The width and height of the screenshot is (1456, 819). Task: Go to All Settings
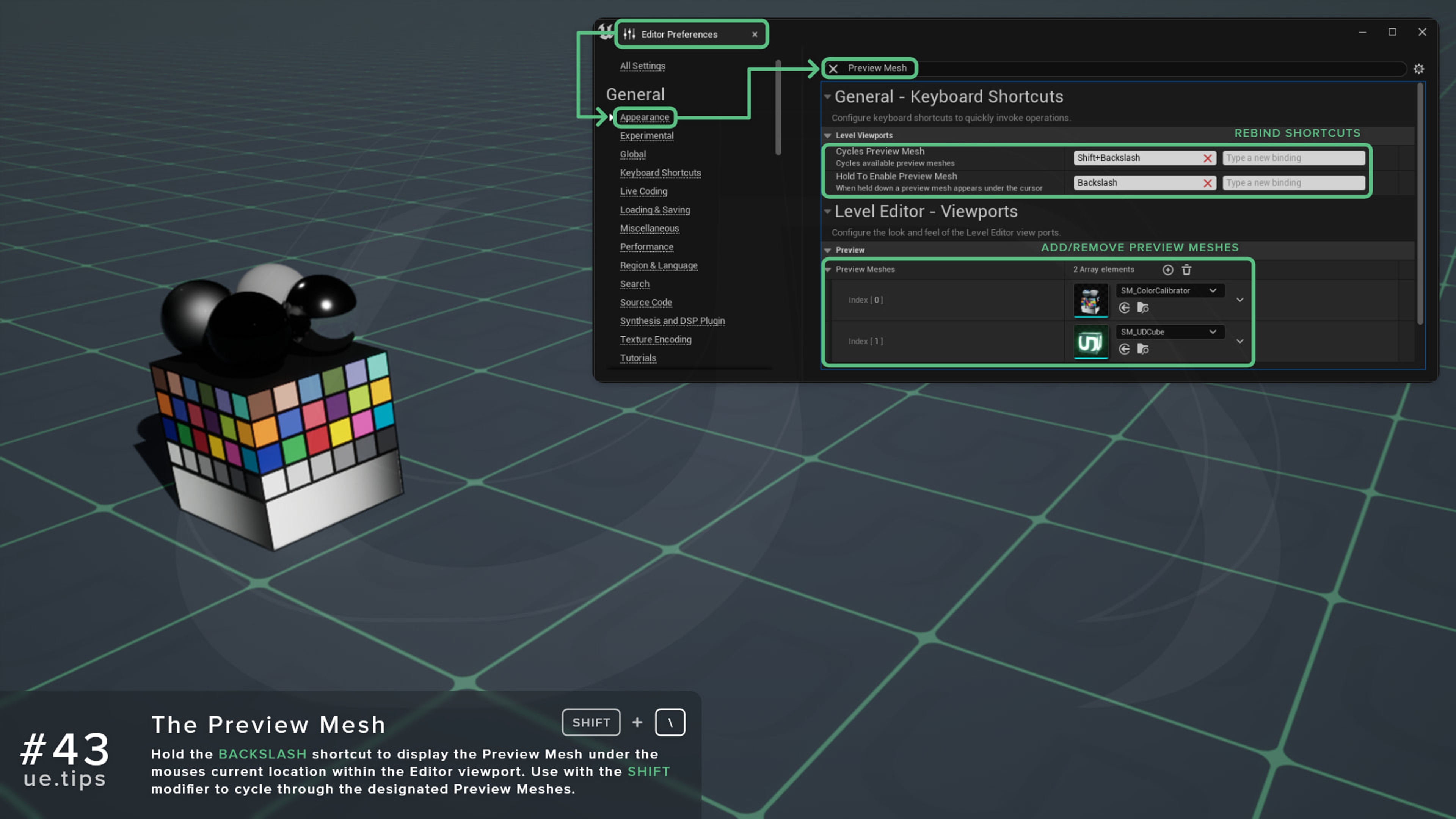coord(643,66)
